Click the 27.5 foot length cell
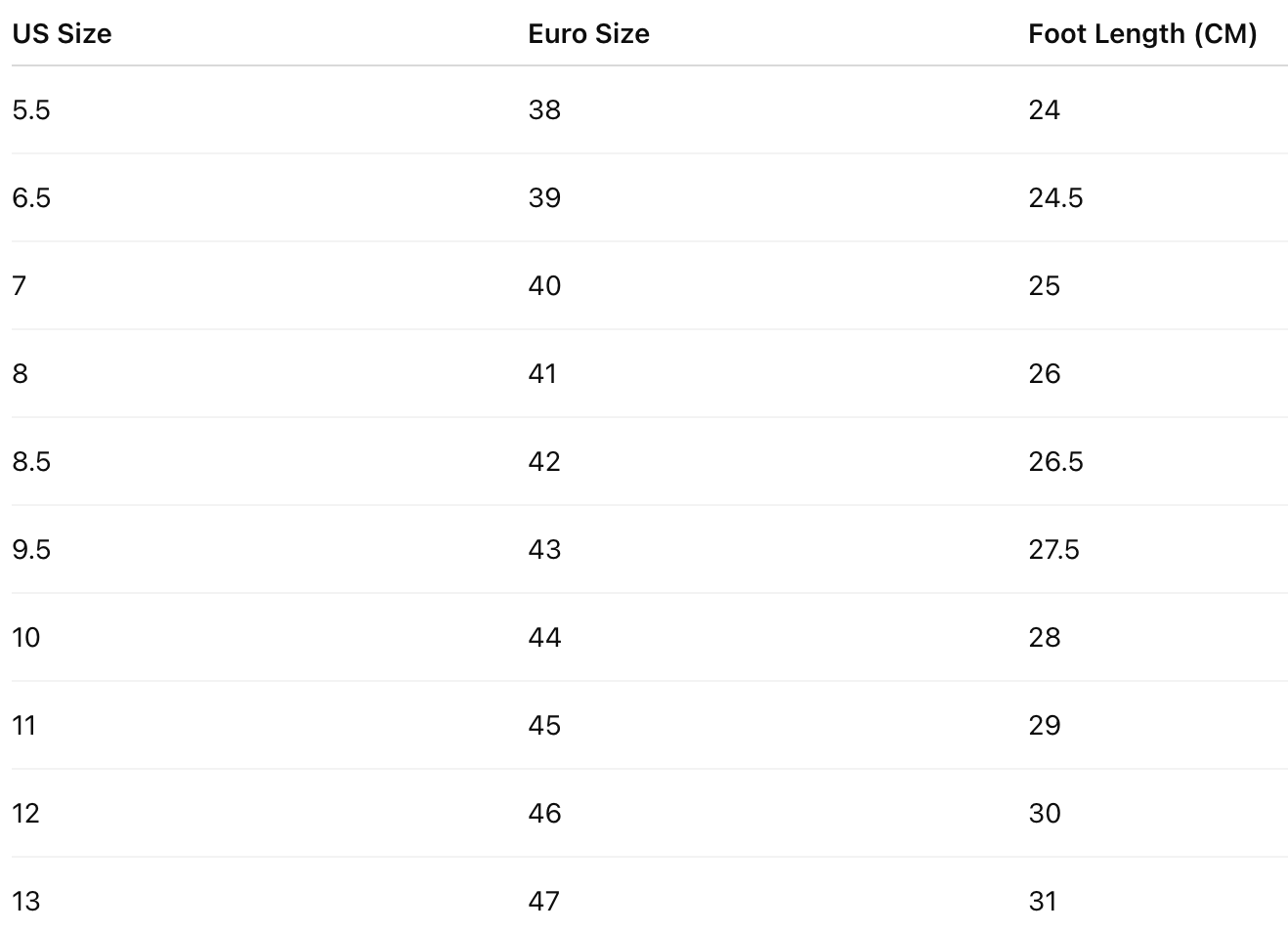Image resolution: width=1288 pixels, height=932 pixels. (x=1053, y=549)
